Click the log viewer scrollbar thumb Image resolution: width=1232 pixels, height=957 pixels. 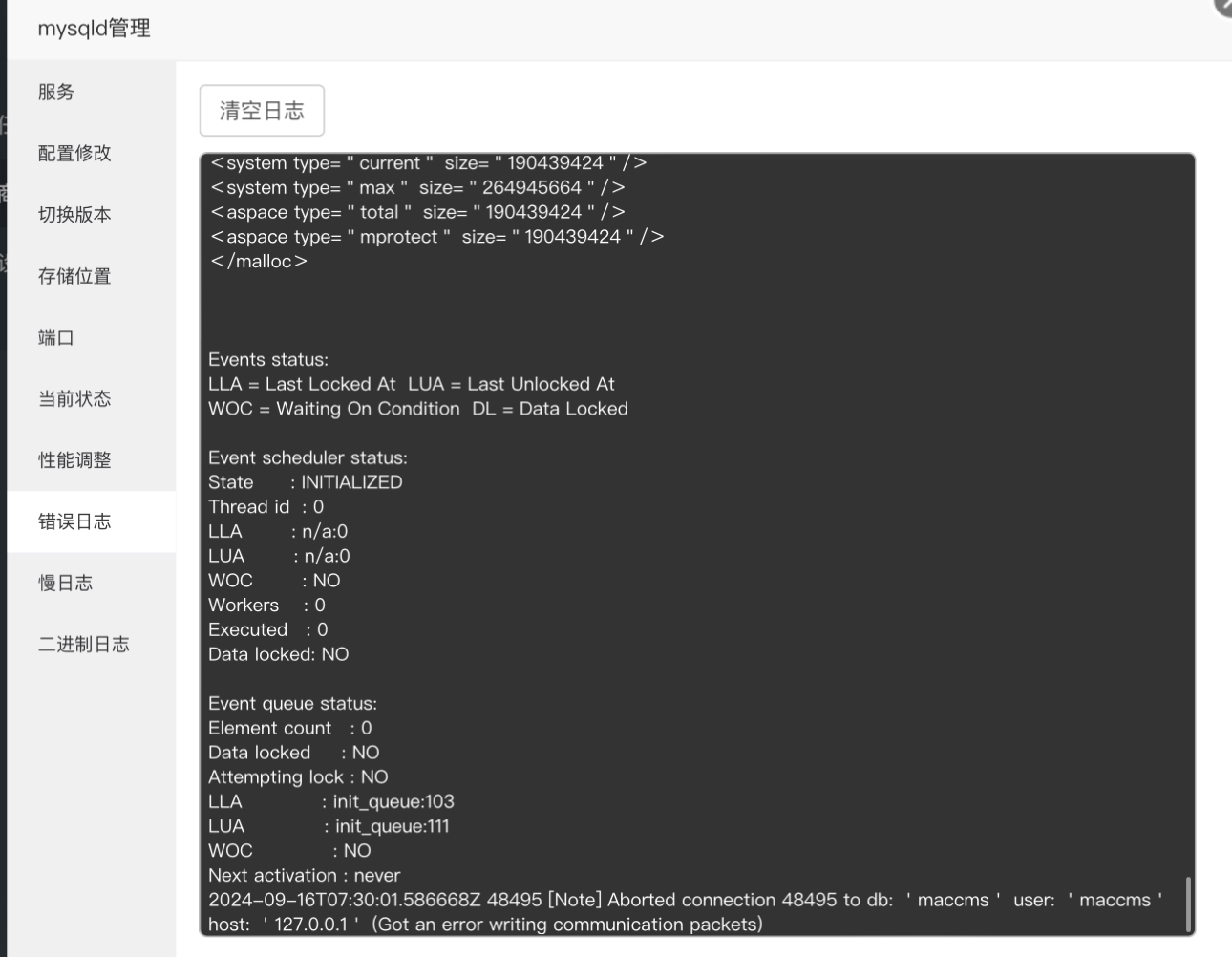[1188, 904]
